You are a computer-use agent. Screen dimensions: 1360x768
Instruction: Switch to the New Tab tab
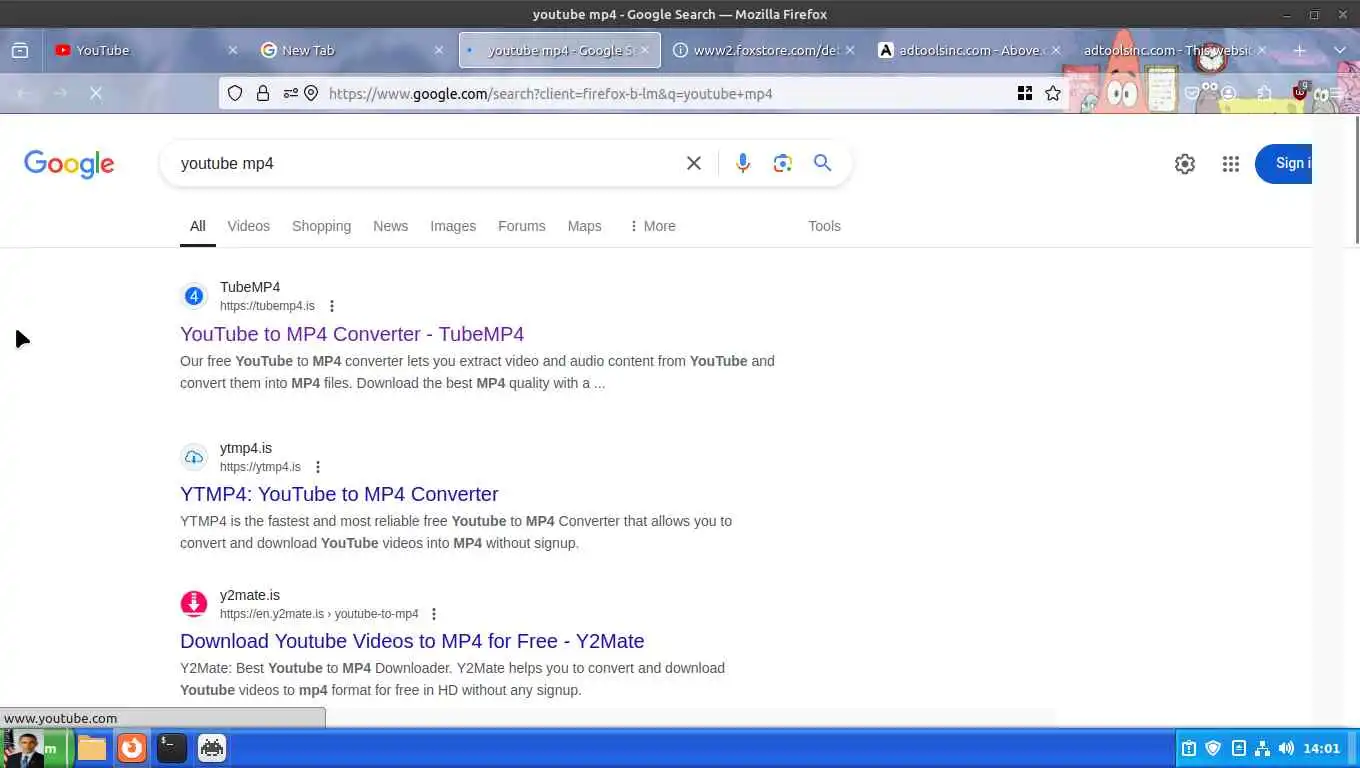pos(351,50)
